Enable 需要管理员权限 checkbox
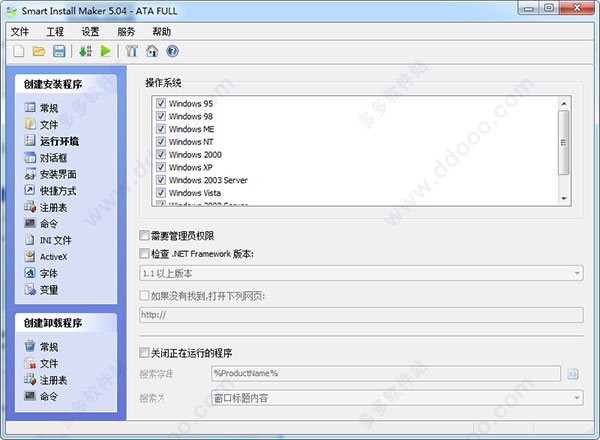 pos(144,235)
